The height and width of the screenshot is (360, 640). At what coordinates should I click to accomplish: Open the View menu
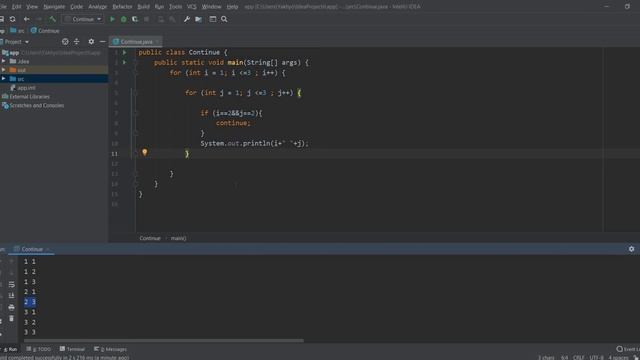[x=32, y=7]
